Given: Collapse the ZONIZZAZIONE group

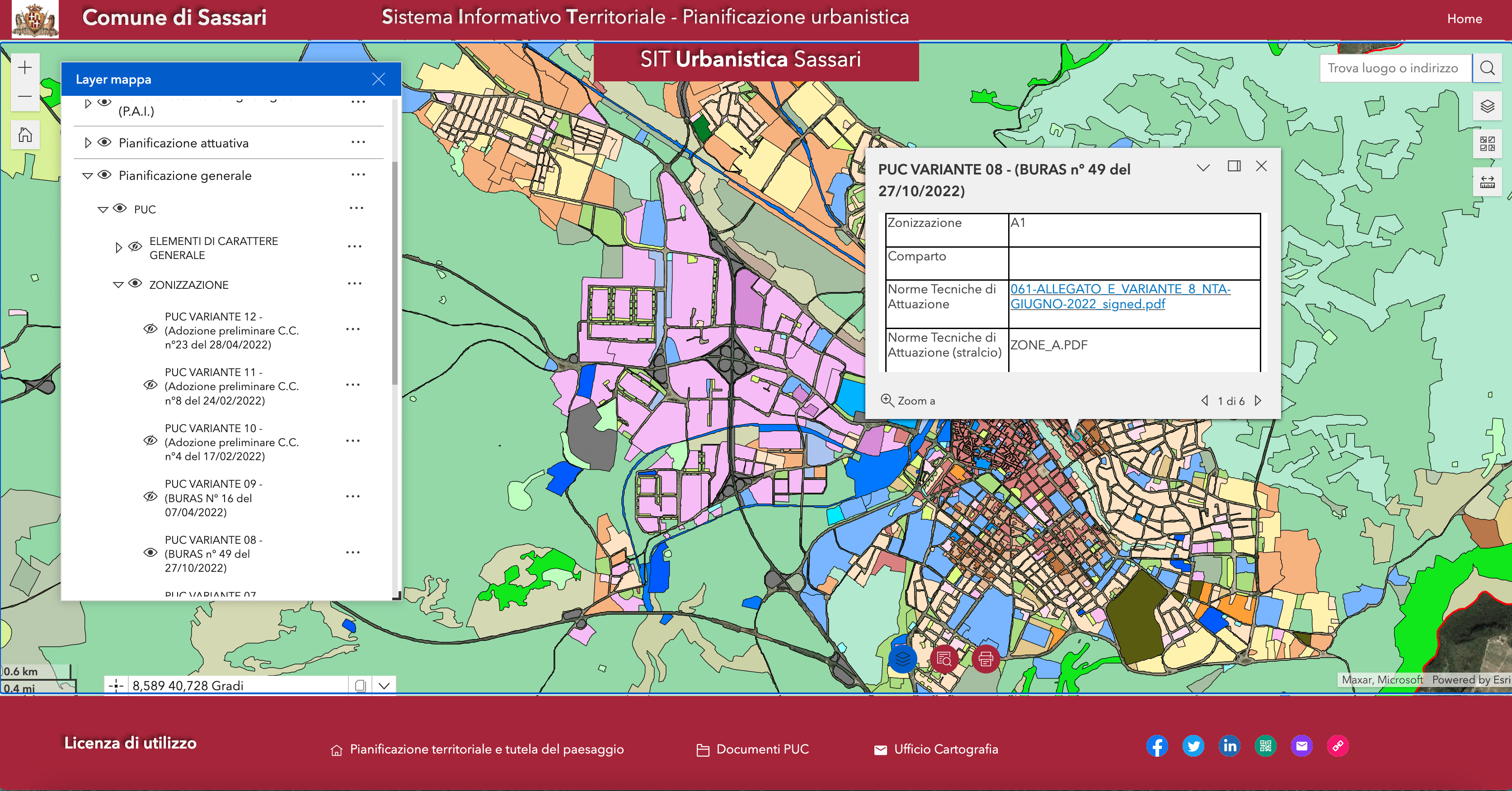Looking at the screenshot, I should [118, 285].
